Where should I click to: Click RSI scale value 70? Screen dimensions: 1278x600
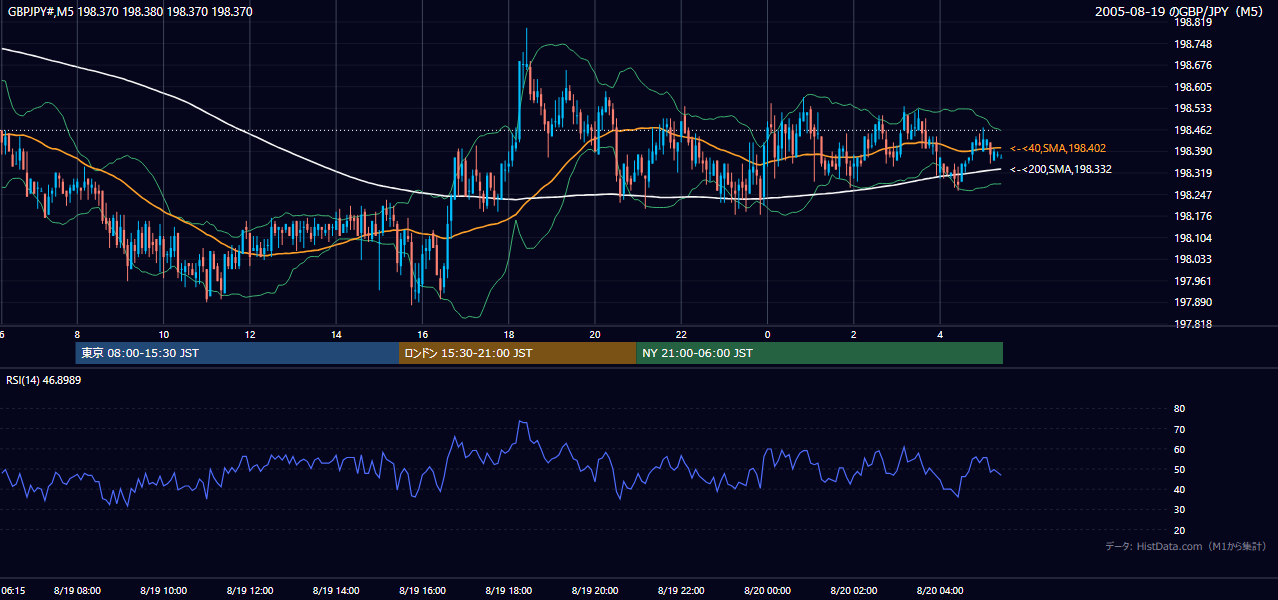(1179, 429)
